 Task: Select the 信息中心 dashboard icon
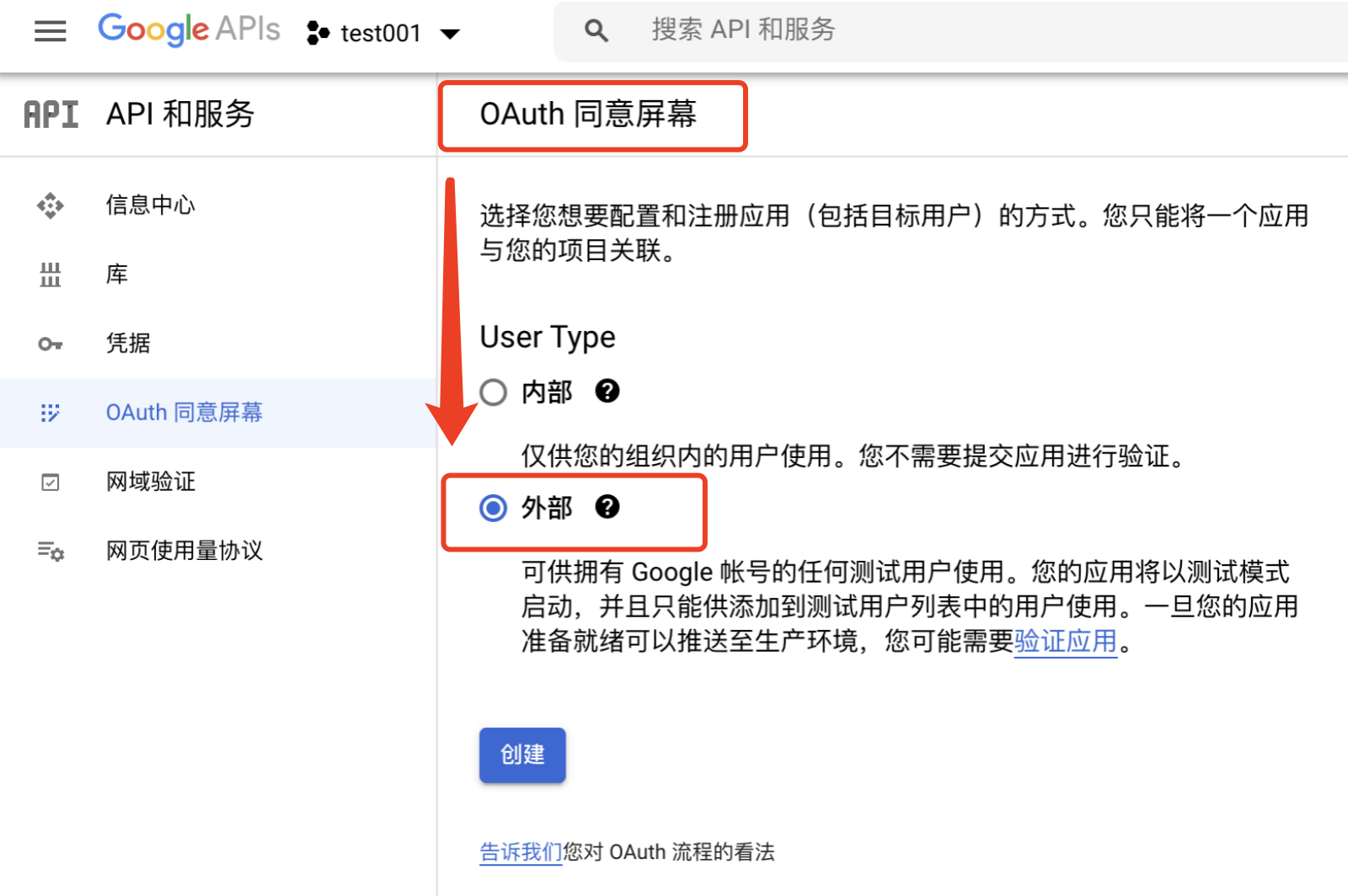point(50,205)
